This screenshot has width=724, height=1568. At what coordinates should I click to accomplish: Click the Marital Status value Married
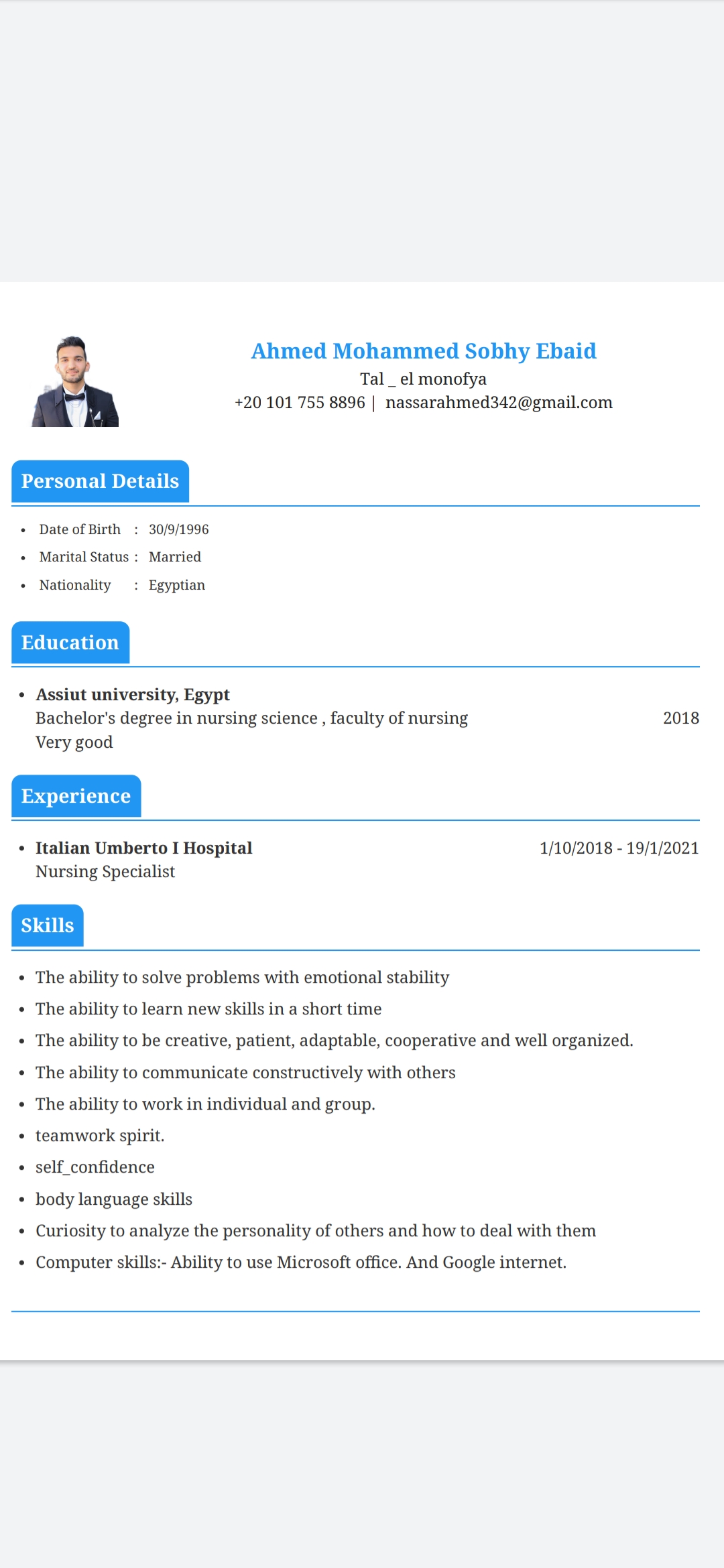[x=175, y=557]
